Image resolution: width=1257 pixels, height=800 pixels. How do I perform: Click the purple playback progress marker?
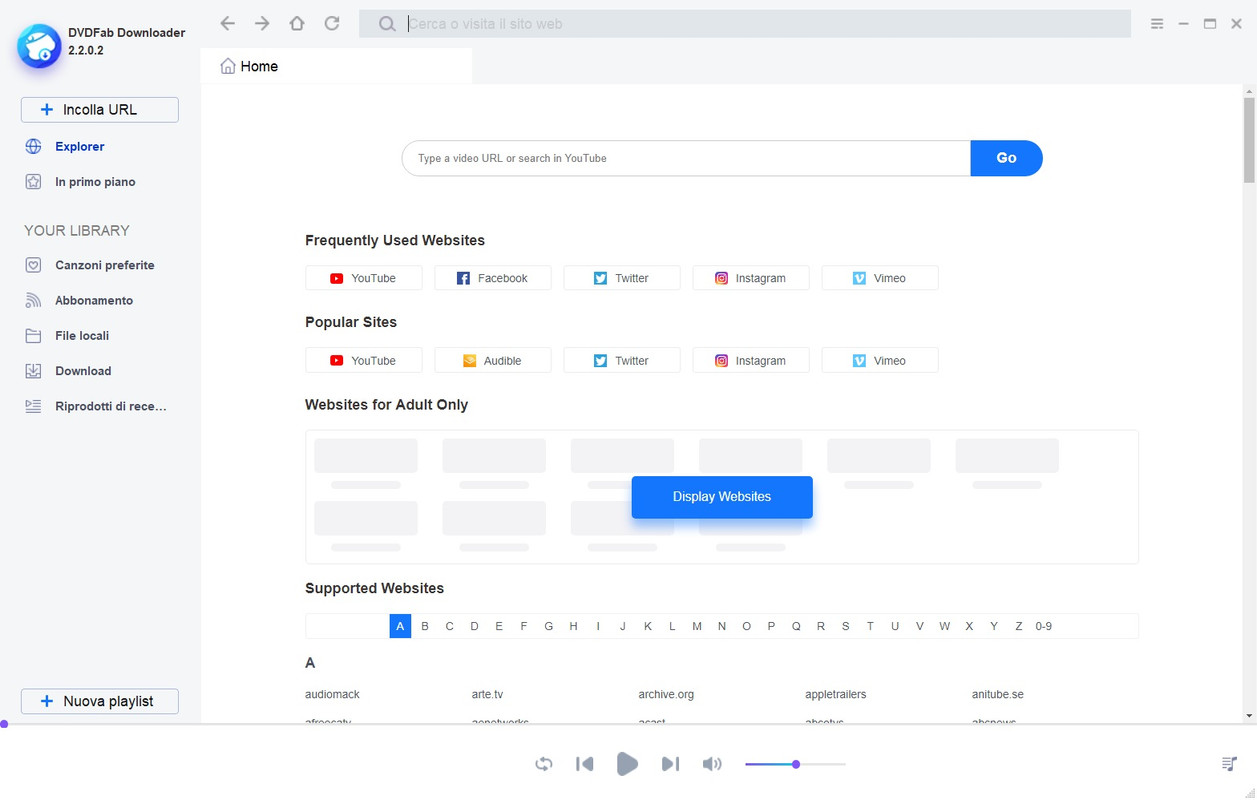[x=4, y=724]
